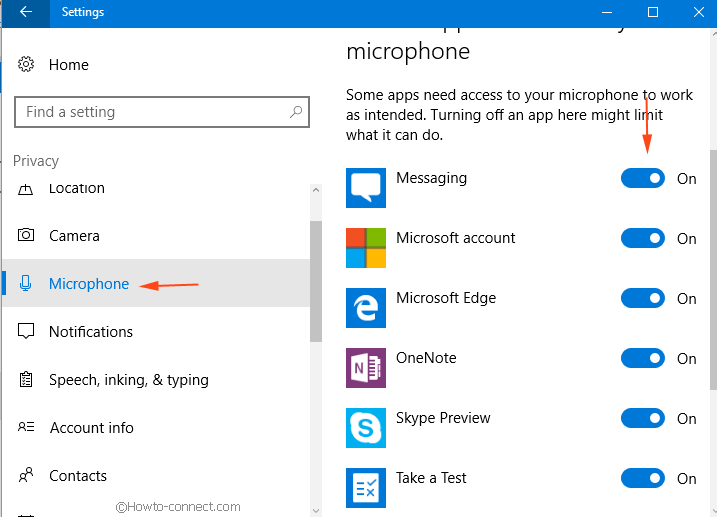717x517 pixels.
Task: Turn off Take a Test microphone toggle
Action: tap(642, 478)
